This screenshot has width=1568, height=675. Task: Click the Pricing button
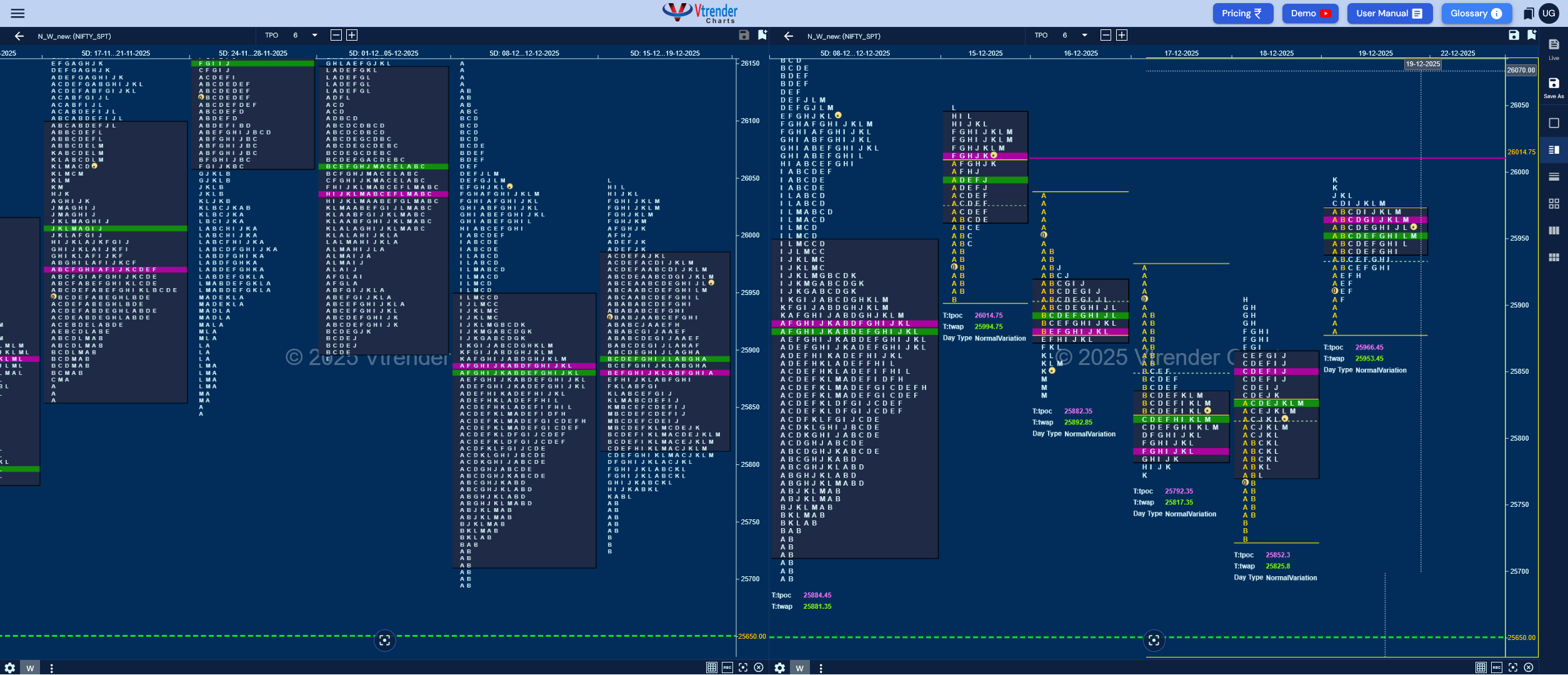click(1242, 13)
